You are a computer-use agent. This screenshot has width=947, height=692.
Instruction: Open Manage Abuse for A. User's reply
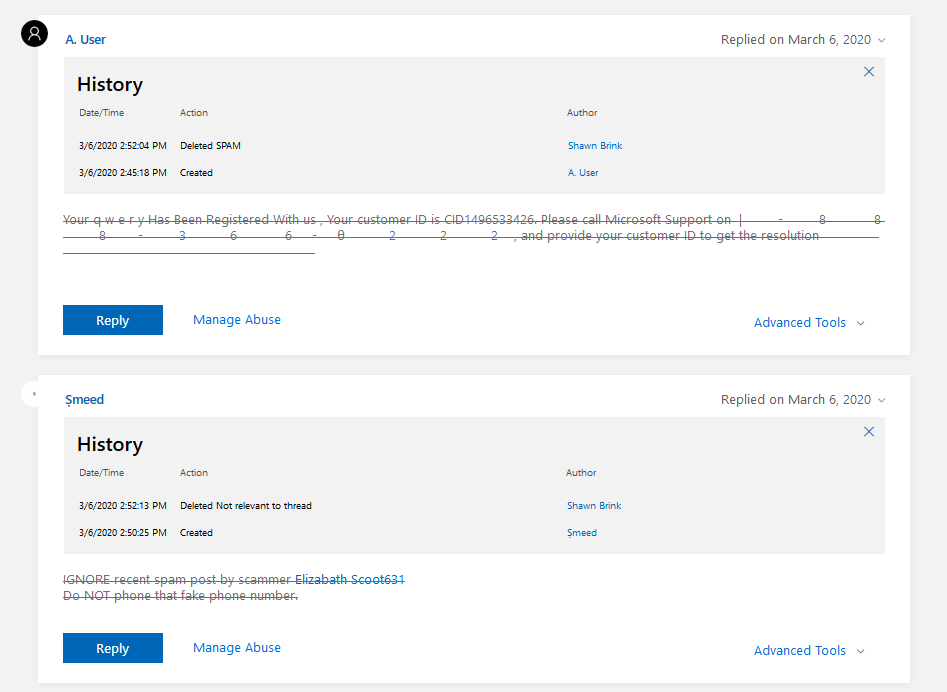pos(237,319)
